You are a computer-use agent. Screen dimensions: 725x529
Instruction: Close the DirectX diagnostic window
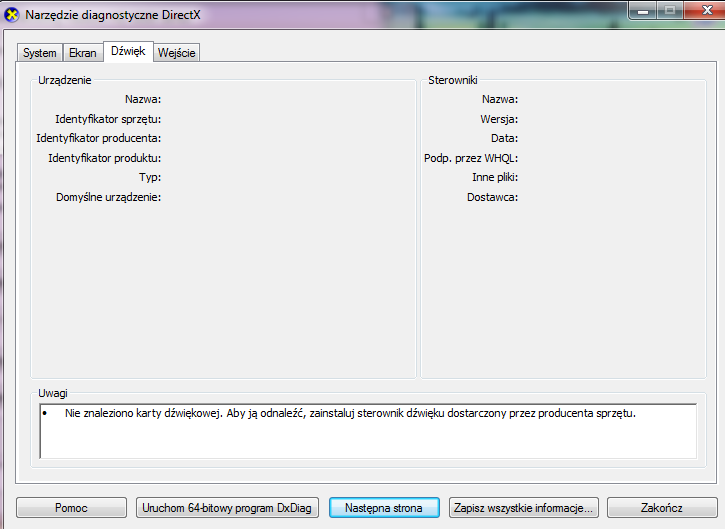point(707,11)
